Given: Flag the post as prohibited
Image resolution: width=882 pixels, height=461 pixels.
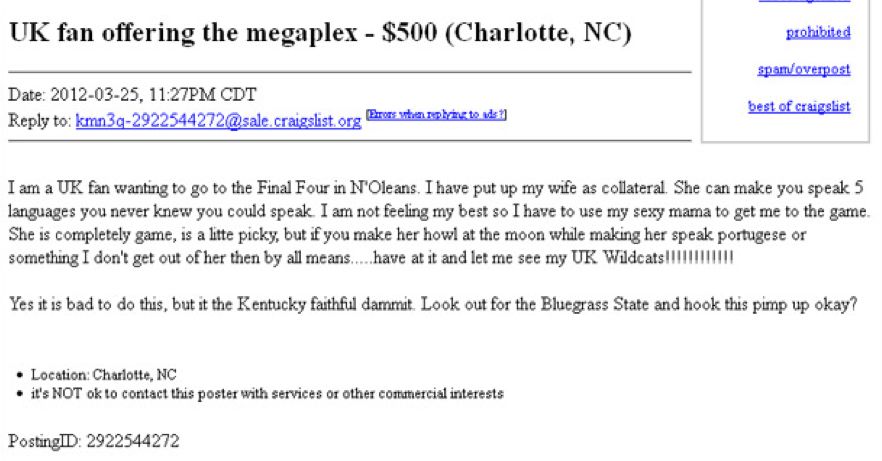Looking at the screenshot, I should coord(818,32).
